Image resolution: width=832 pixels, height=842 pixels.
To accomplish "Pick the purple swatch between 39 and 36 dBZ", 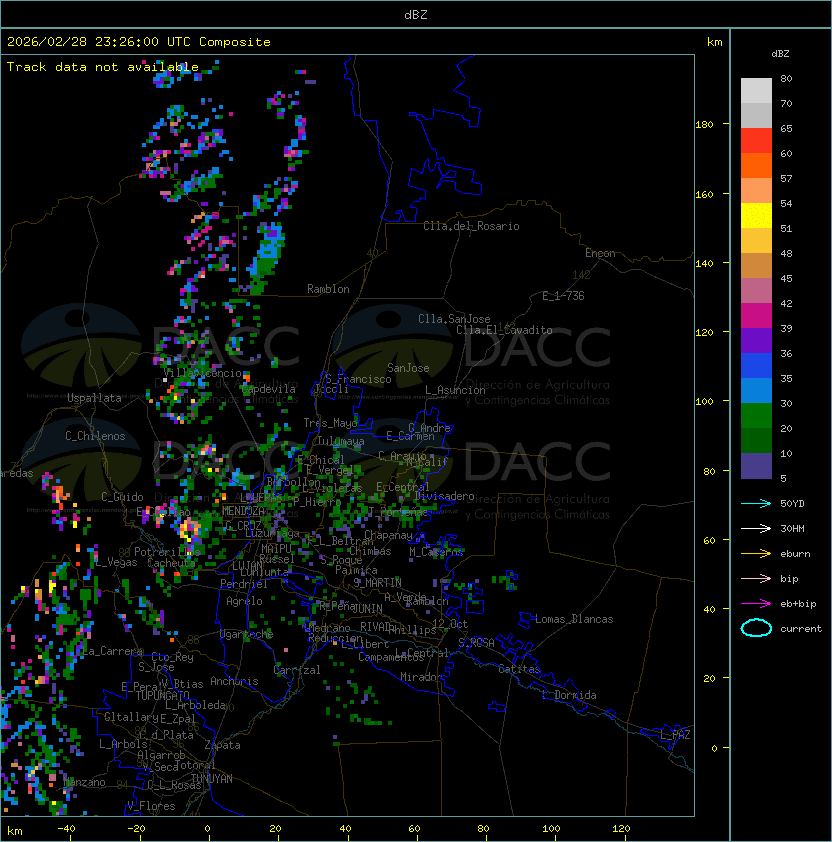I will [x=756, y=341].
